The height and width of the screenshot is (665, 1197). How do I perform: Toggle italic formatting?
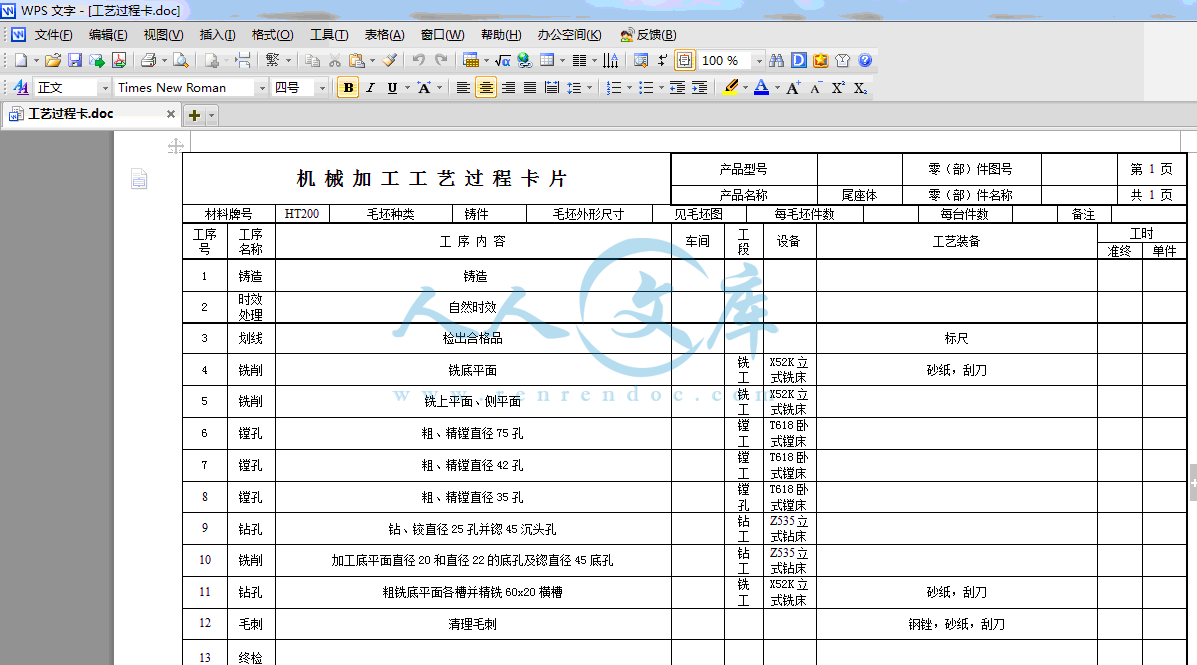370,88
